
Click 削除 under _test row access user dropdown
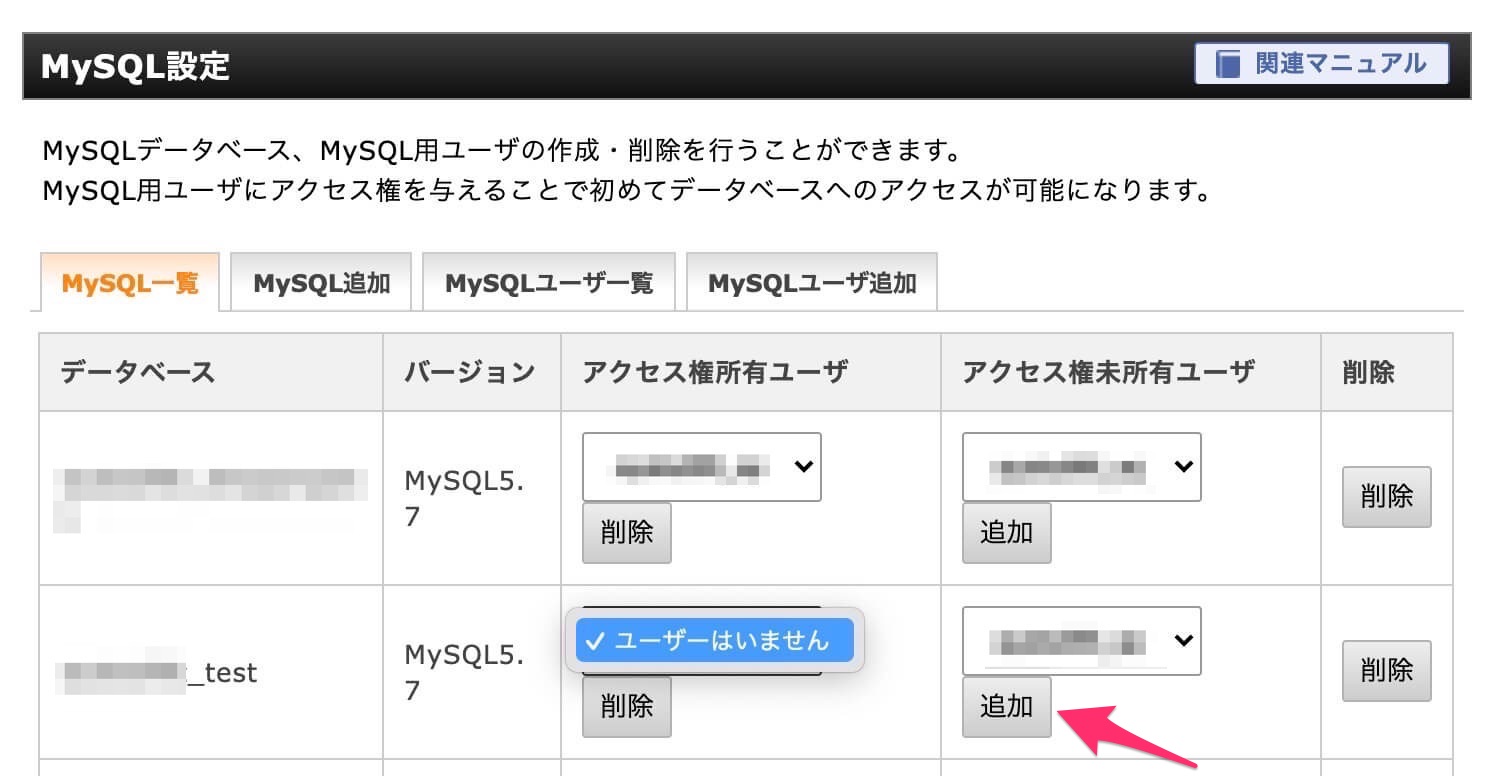[x=627, y=707]
